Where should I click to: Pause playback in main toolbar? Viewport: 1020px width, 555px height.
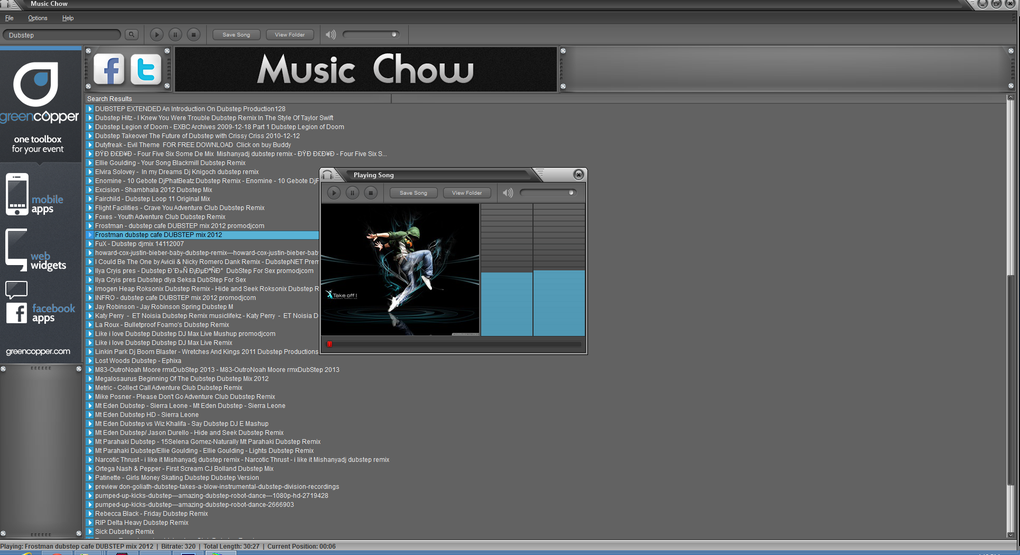(x=175, y=35)
